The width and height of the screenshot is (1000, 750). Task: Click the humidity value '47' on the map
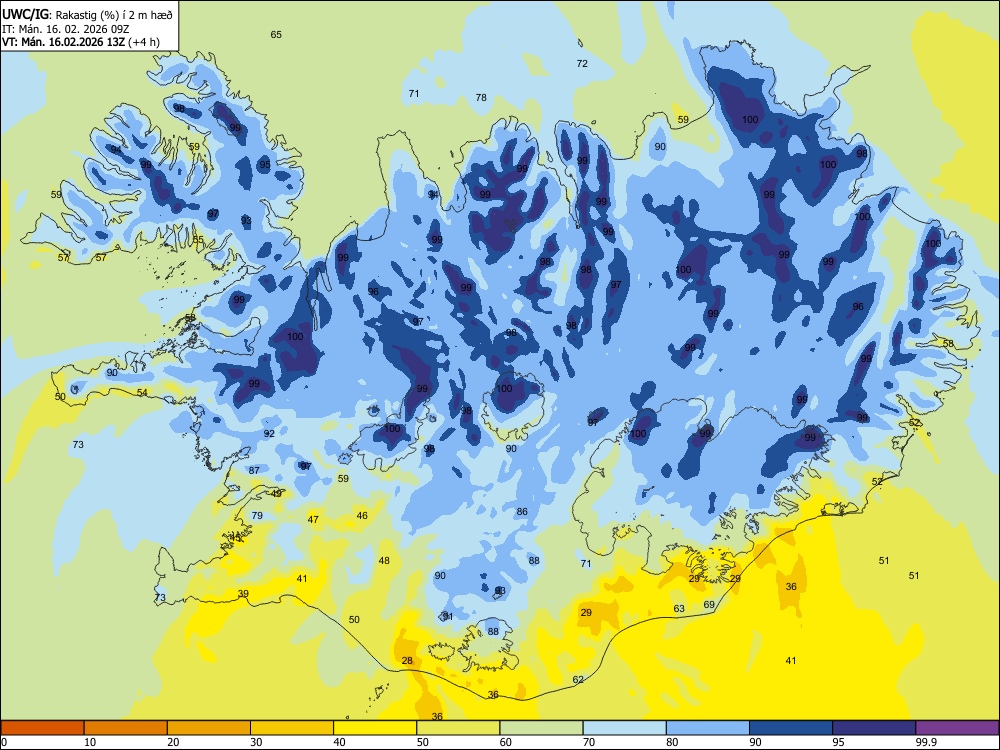pos(313,519)
